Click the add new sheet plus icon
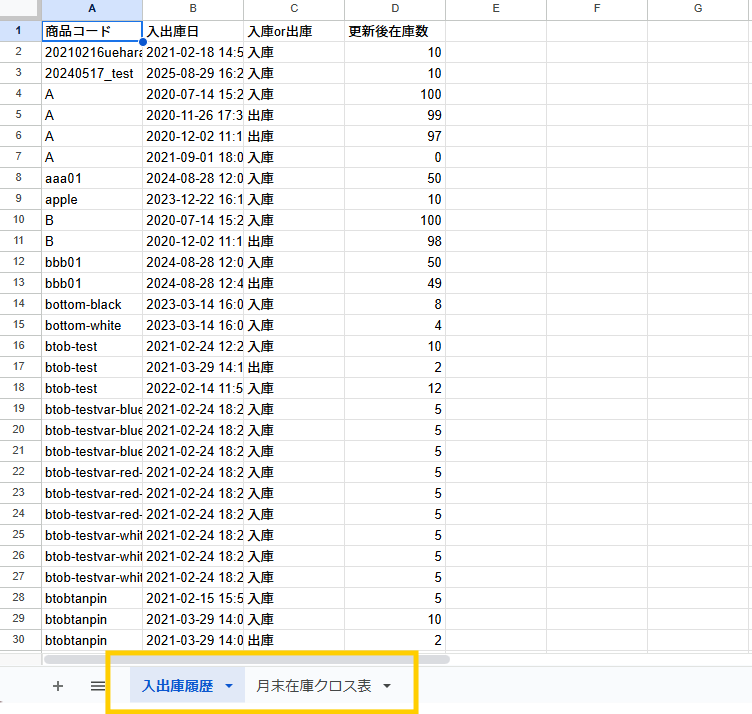The width and height of the screenshot is (752, 714). 57,686
